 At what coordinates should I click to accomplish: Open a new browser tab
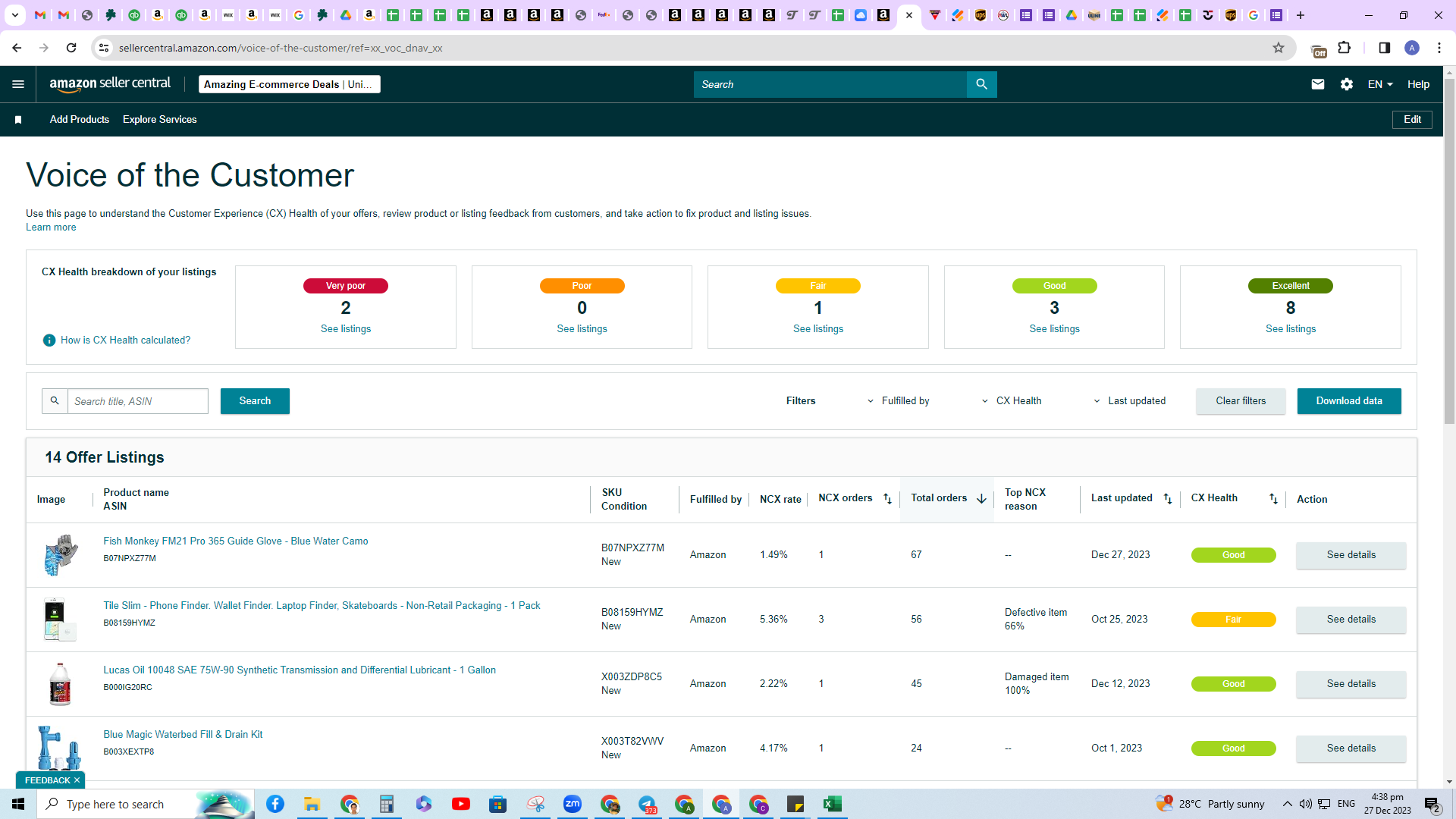[x=1301, y=15]
